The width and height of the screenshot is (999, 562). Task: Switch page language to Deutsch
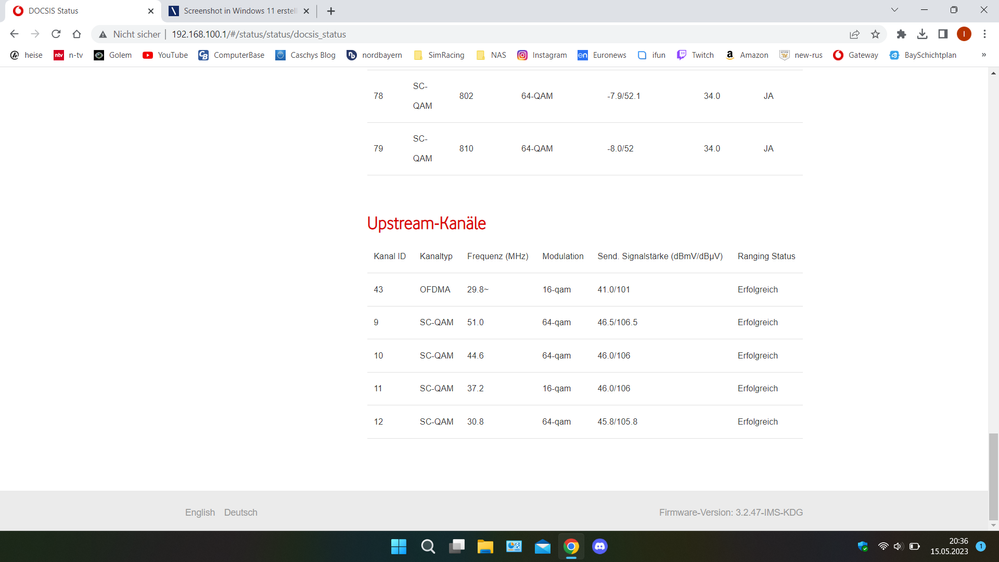tap(241, 512)
